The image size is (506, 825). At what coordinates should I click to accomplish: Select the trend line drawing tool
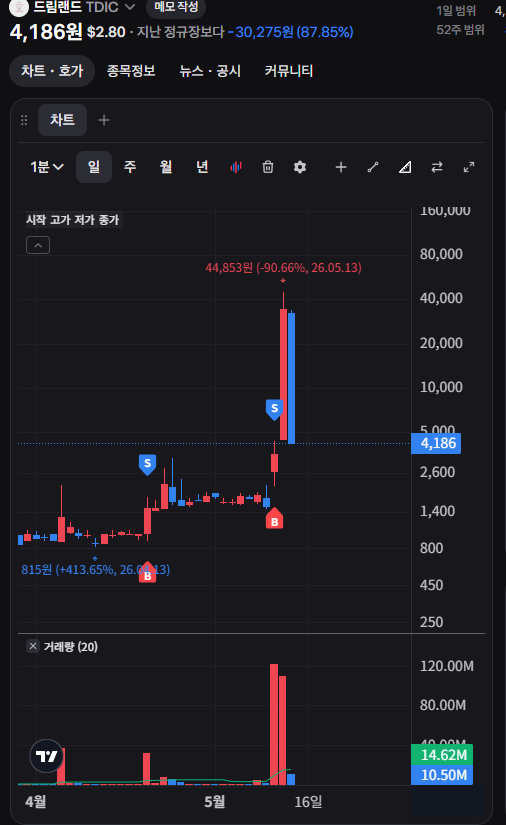pyautogui.click(x=373, y=167)
